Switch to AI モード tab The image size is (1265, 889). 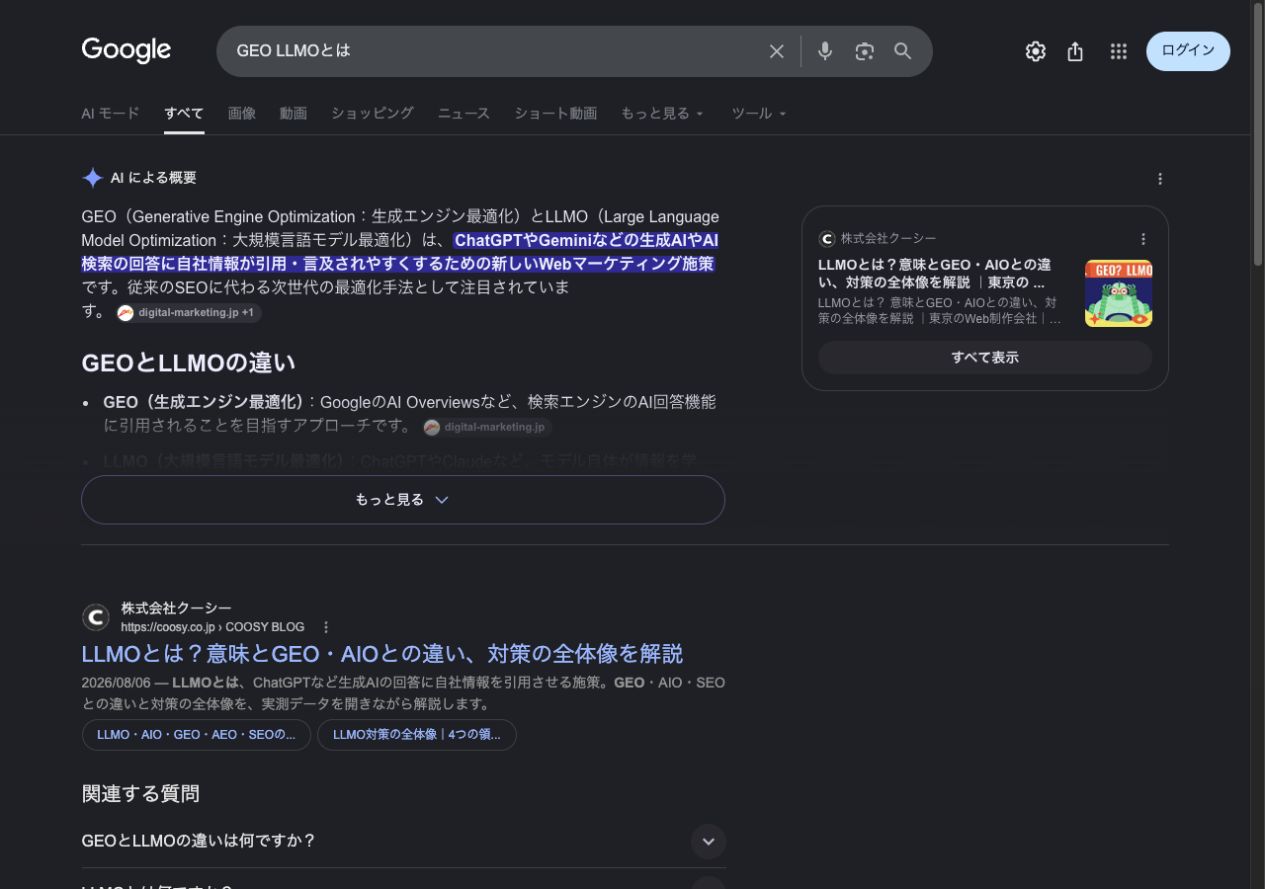tap(110, 114)
